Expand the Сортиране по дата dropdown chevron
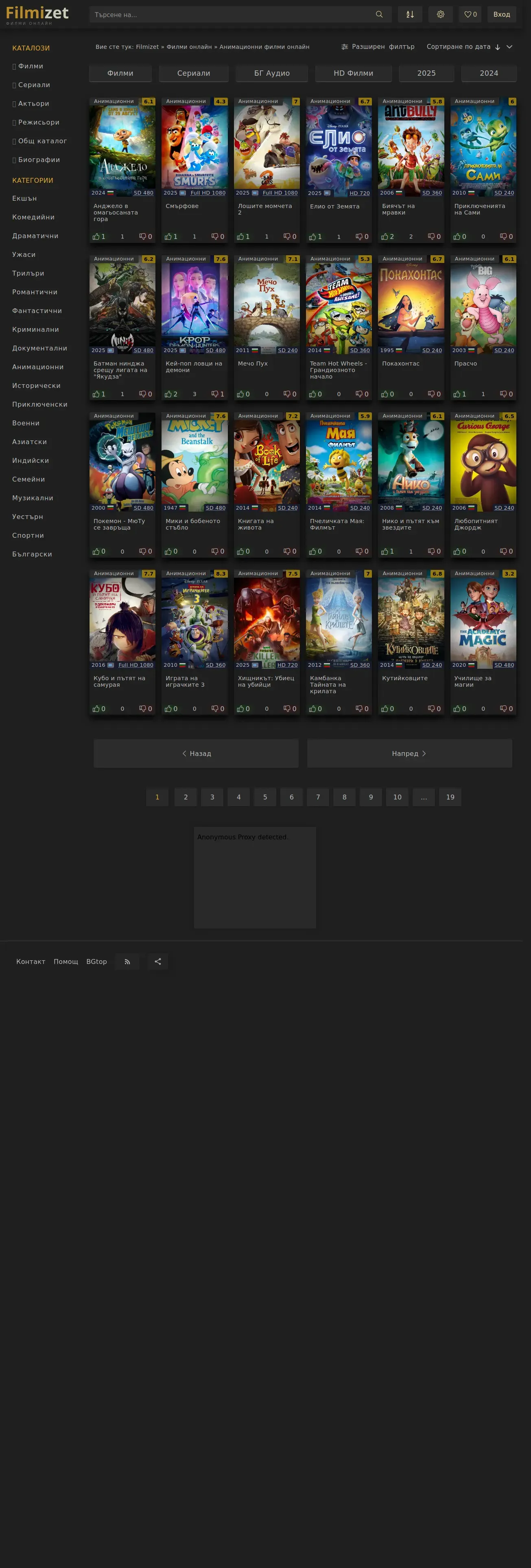The image size is (531, 1568). 510,47
